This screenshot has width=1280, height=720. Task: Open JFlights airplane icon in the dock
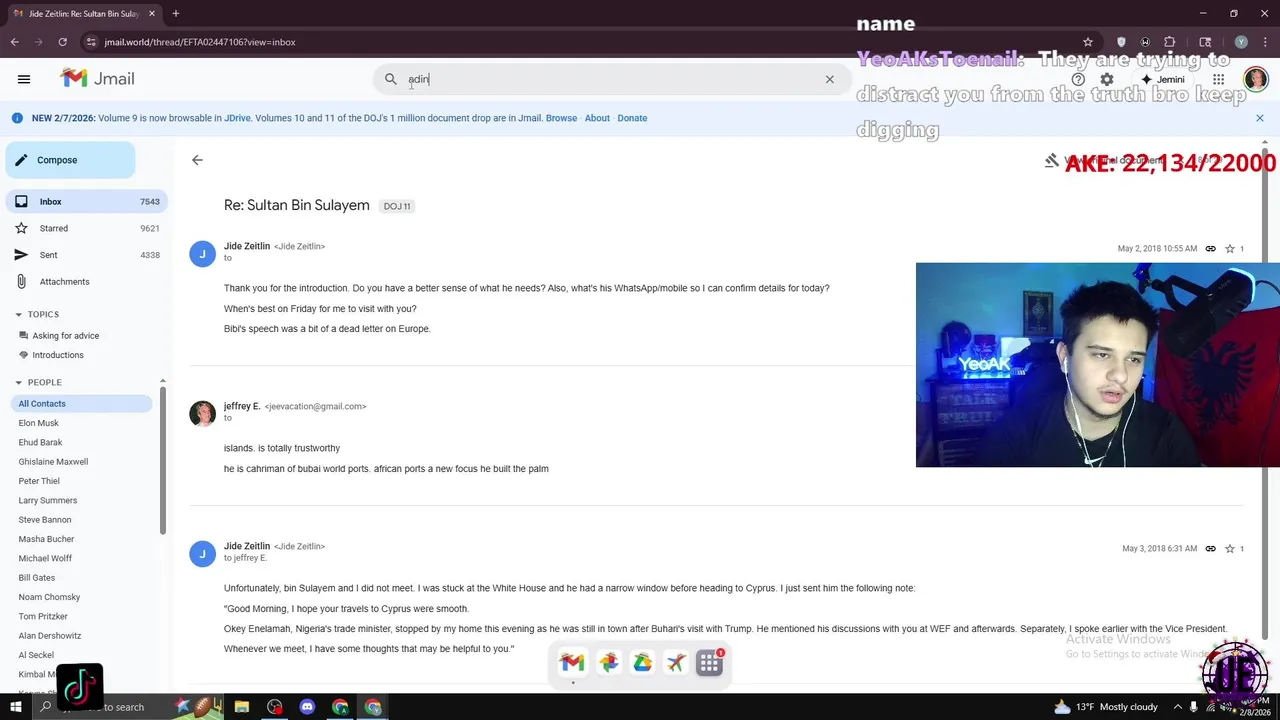pyautogui.click(x=676, y=662)
